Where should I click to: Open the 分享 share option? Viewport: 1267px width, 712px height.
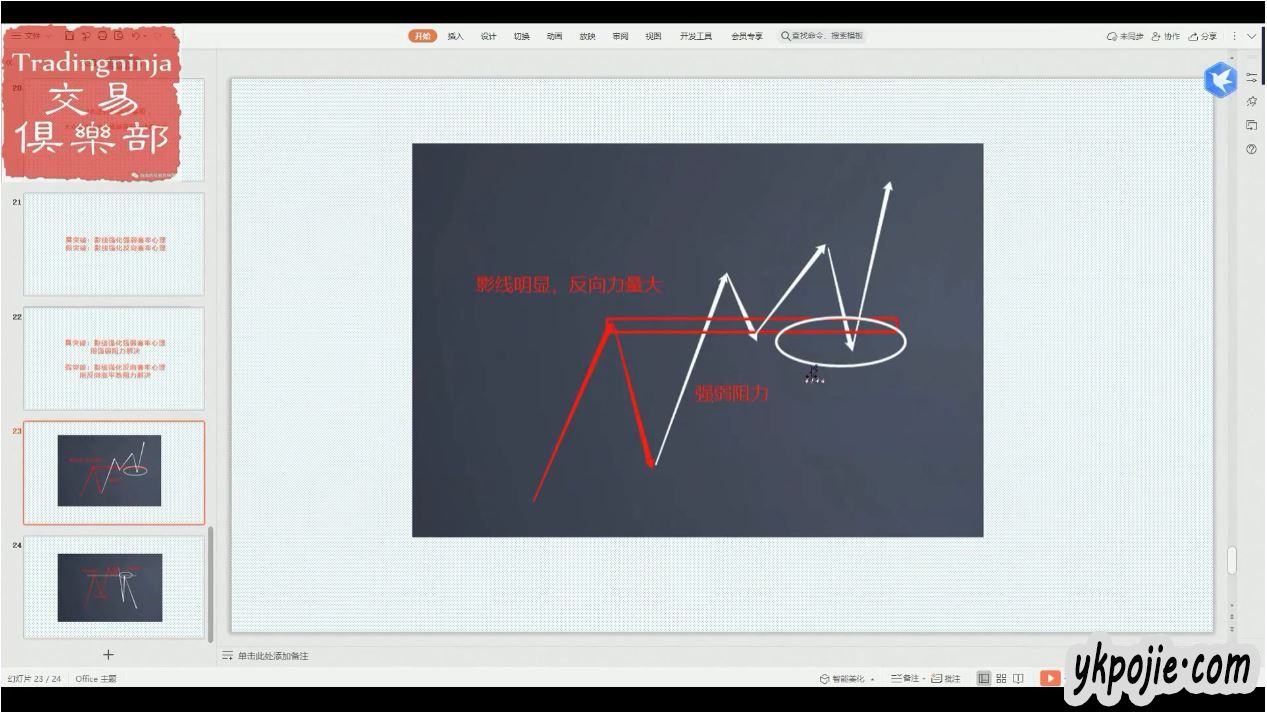[1203, 36]
